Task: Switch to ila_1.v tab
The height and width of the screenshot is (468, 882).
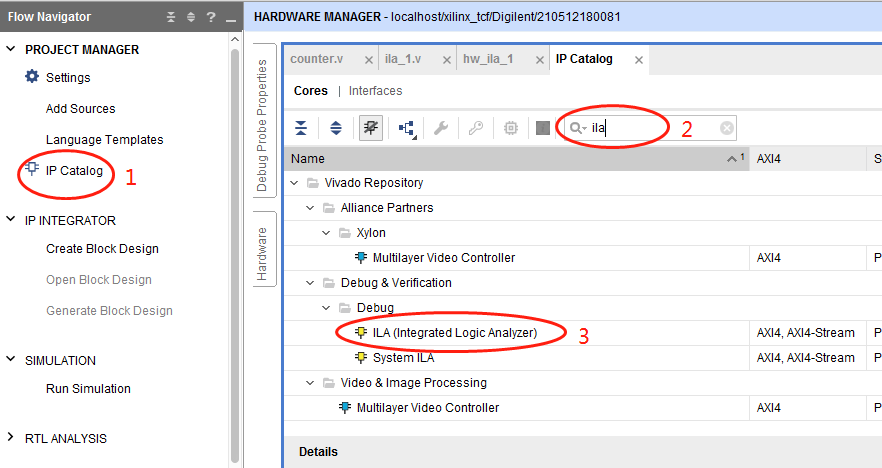Action: pyautogui.click(x=403, y=59)
